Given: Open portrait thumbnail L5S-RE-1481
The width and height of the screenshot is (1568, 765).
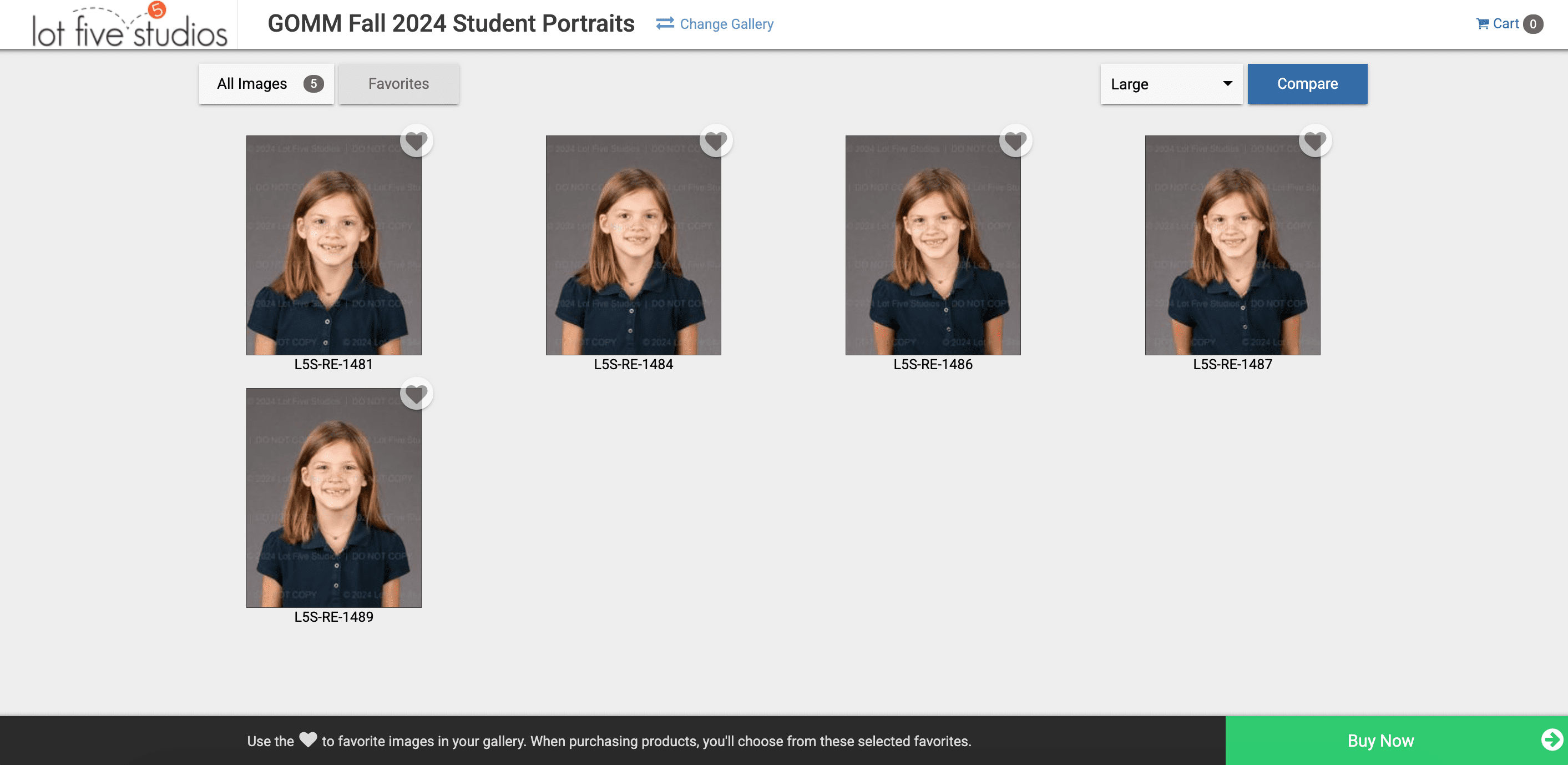Looking at the screenshot, I should point(333,245).
